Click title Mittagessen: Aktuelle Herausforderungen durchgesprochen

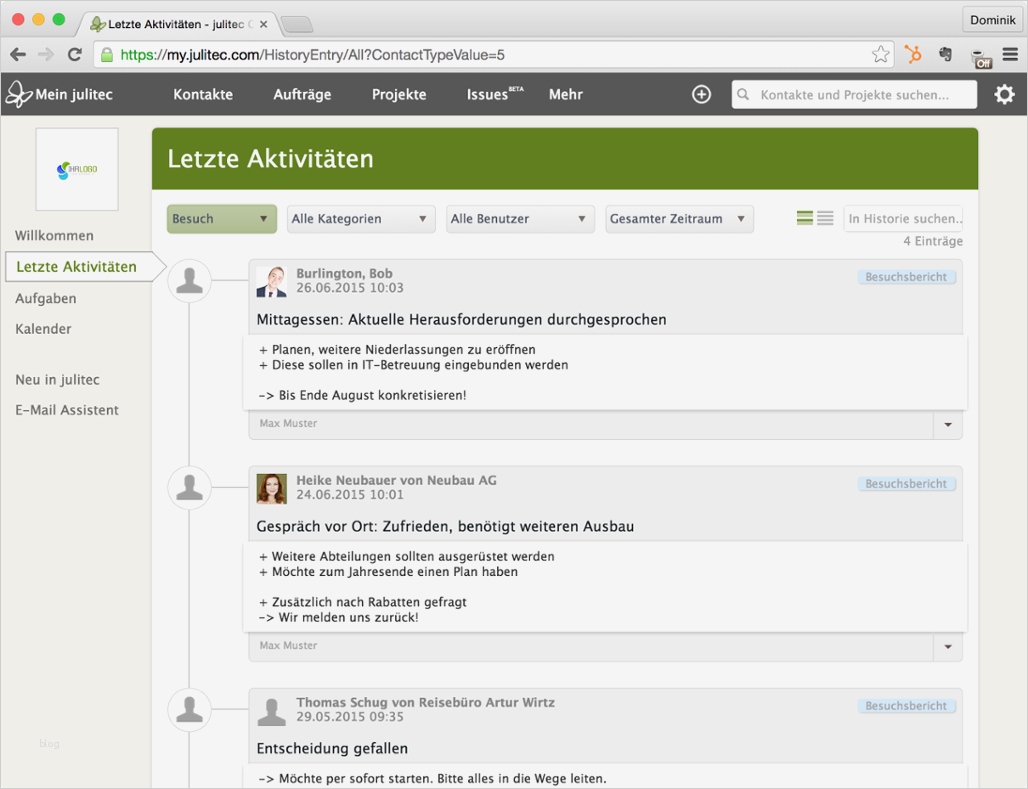tap(462, 319)
